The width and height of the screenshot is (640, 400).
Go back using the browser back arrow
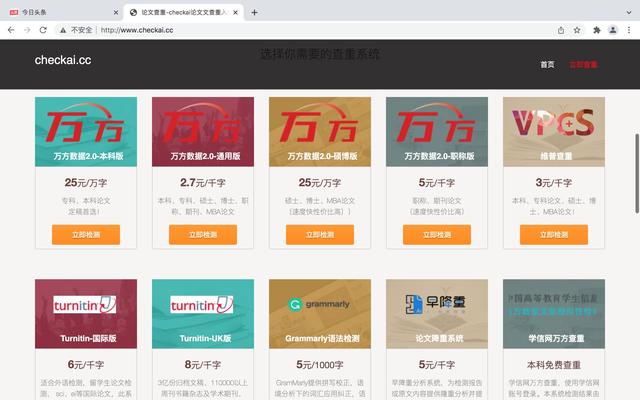11,30
